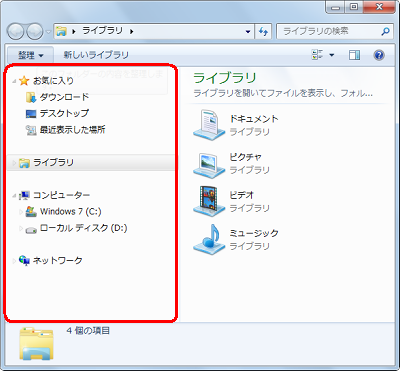Select the ミュージック library name

[254, 233]
